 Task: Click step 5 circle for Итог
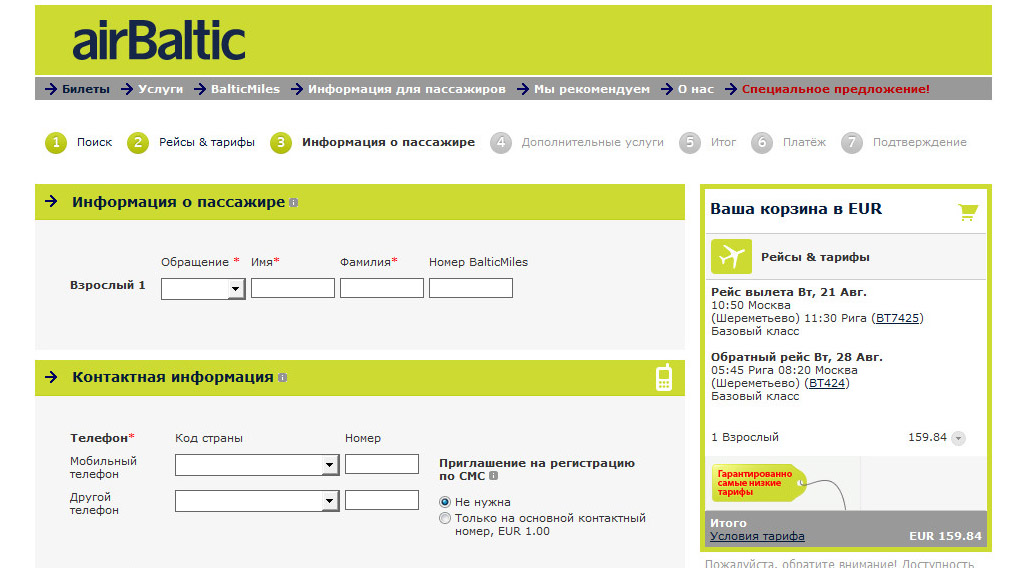point(690,142)
